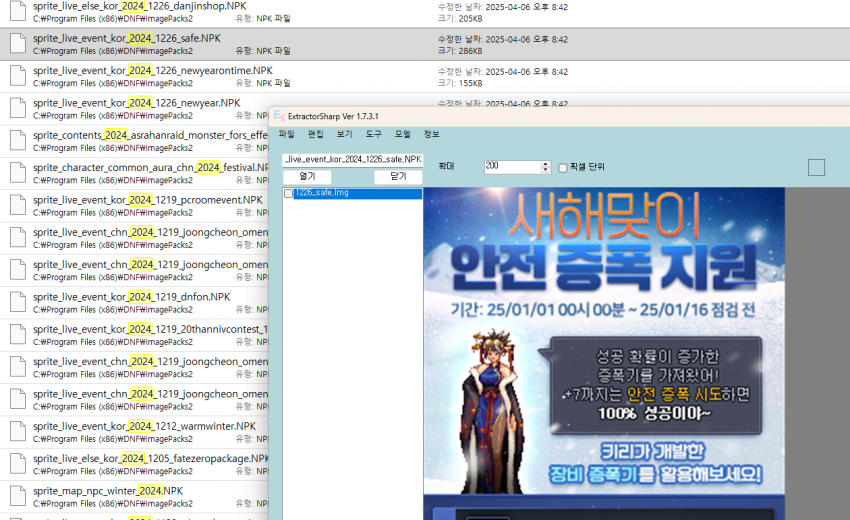850x520 pixels.
Task: Click file icon of 1219_dnfon.NPK
Action: 17,302
